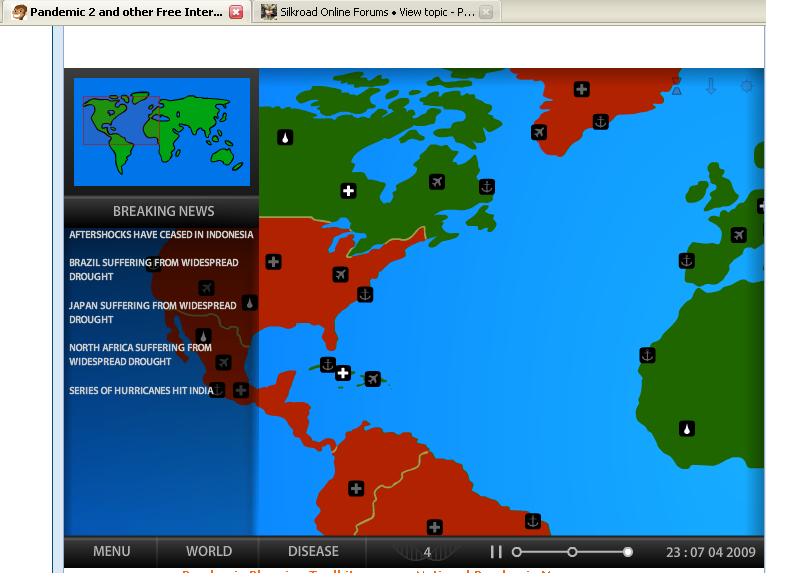Screen dimensions: 795x586
Task: Read the Brazil drought news headline
Action: coord(153,269)
